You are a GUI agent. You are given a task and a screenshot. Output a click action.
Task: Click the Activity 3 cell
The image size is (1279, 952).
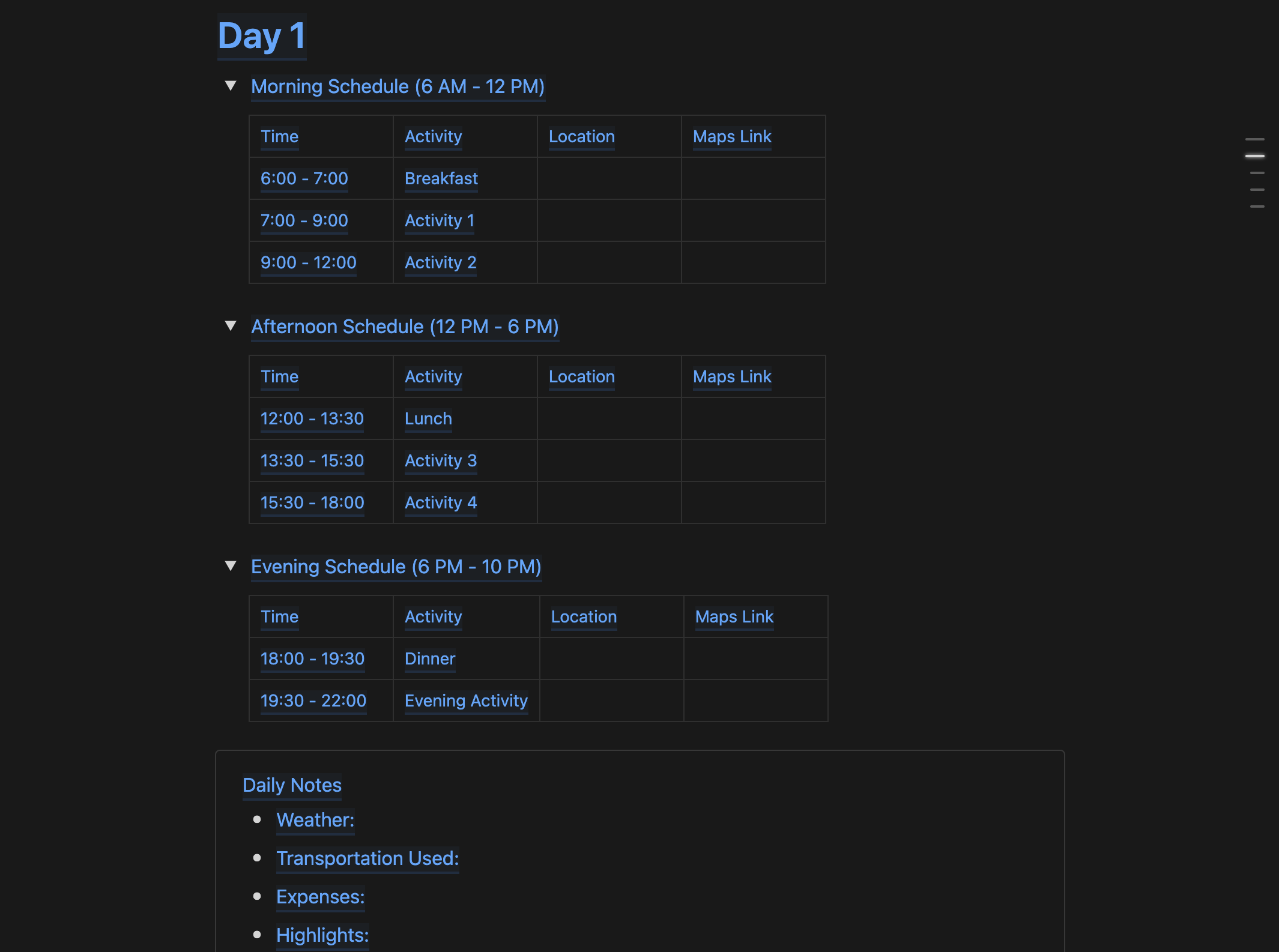(x=441, y=461)
